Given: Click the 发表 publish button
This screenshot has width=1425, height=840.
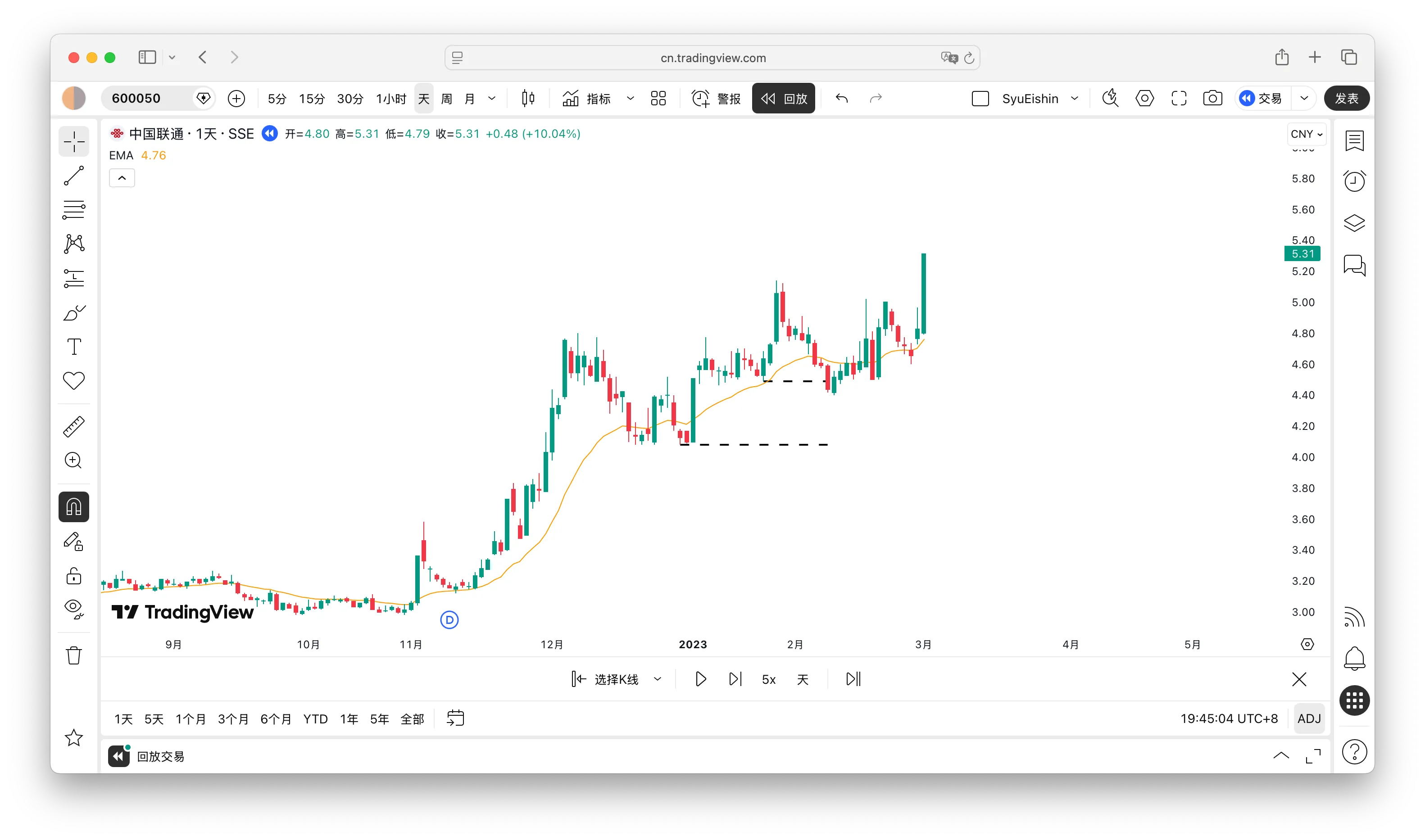Looking at the screenshot, I should click(1346, 99).
